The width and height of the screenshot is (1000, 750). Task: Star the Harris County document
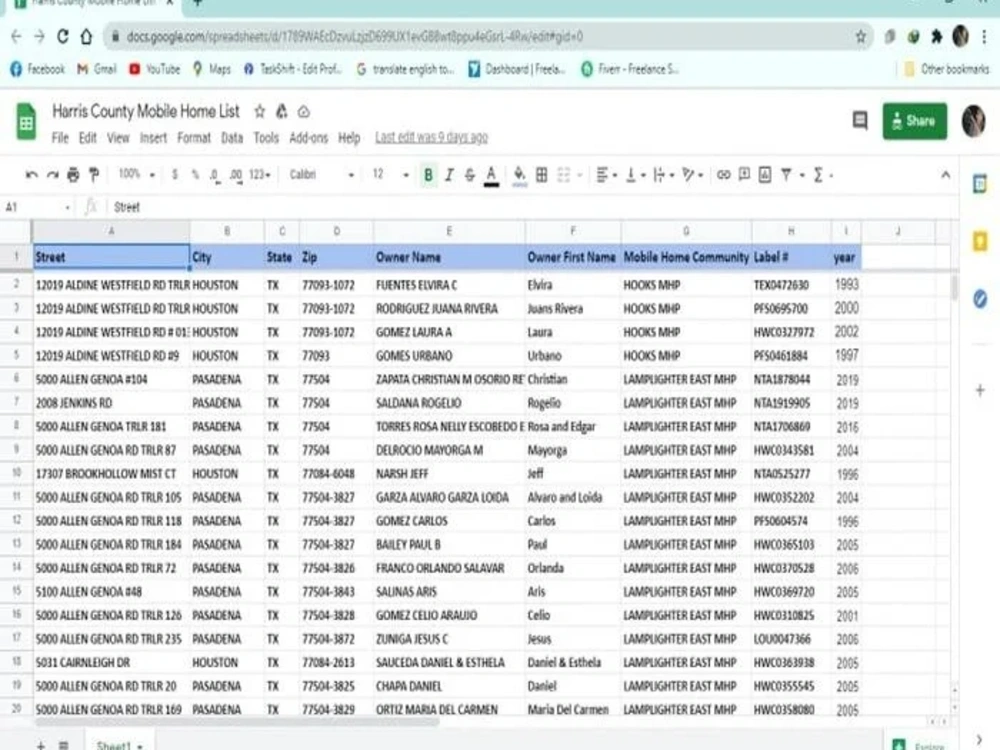pos(260,112)
